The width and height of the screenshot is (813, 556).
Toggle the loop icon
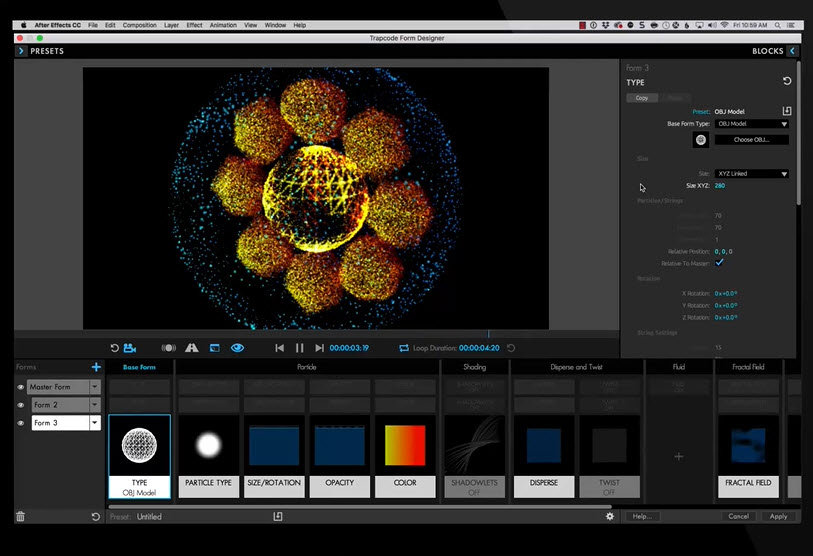(404, 348)
